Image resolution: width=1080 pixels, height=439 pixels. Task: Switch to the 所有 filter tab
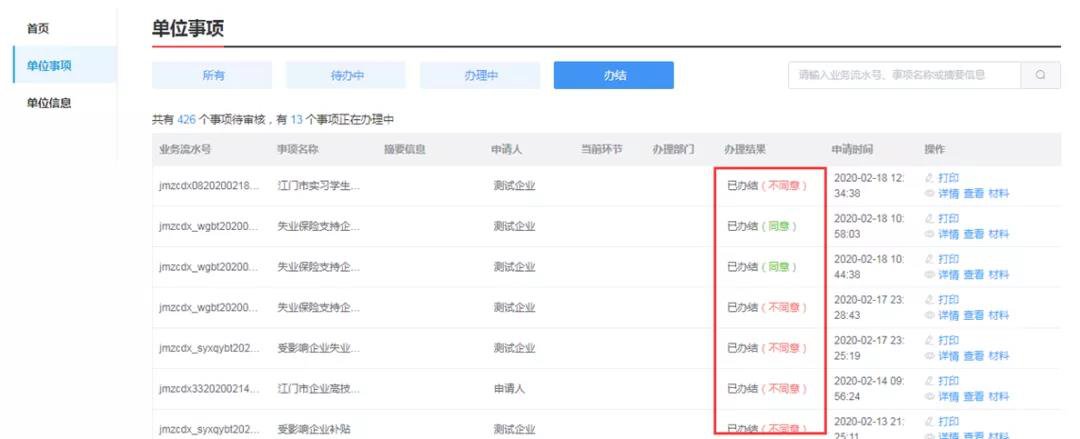(x=212, y=76)
